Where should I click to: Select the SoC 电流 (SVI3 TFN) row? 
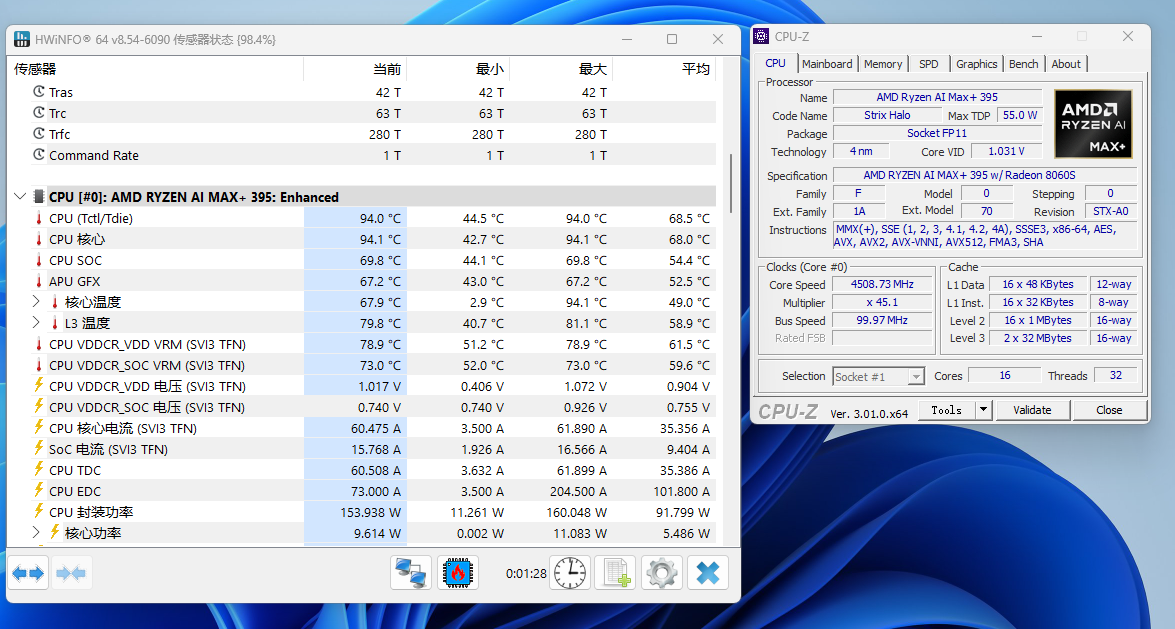tap(361, 449)
